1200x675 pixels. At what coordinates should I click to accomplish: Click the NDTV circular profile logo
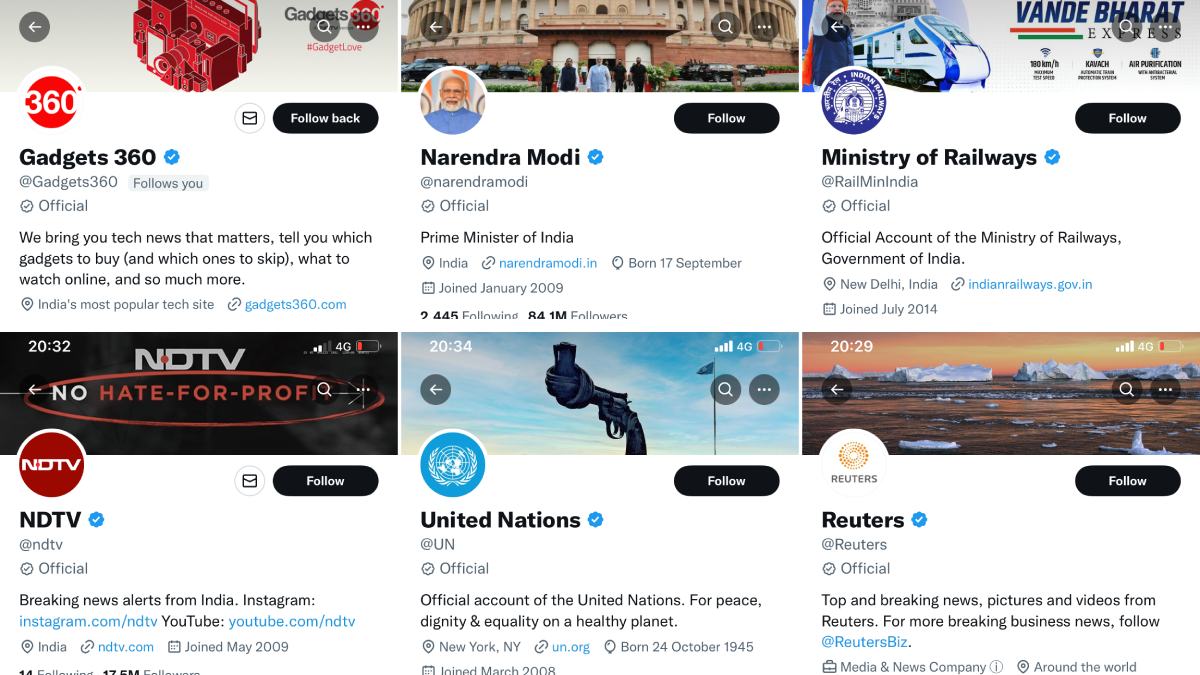52,464
